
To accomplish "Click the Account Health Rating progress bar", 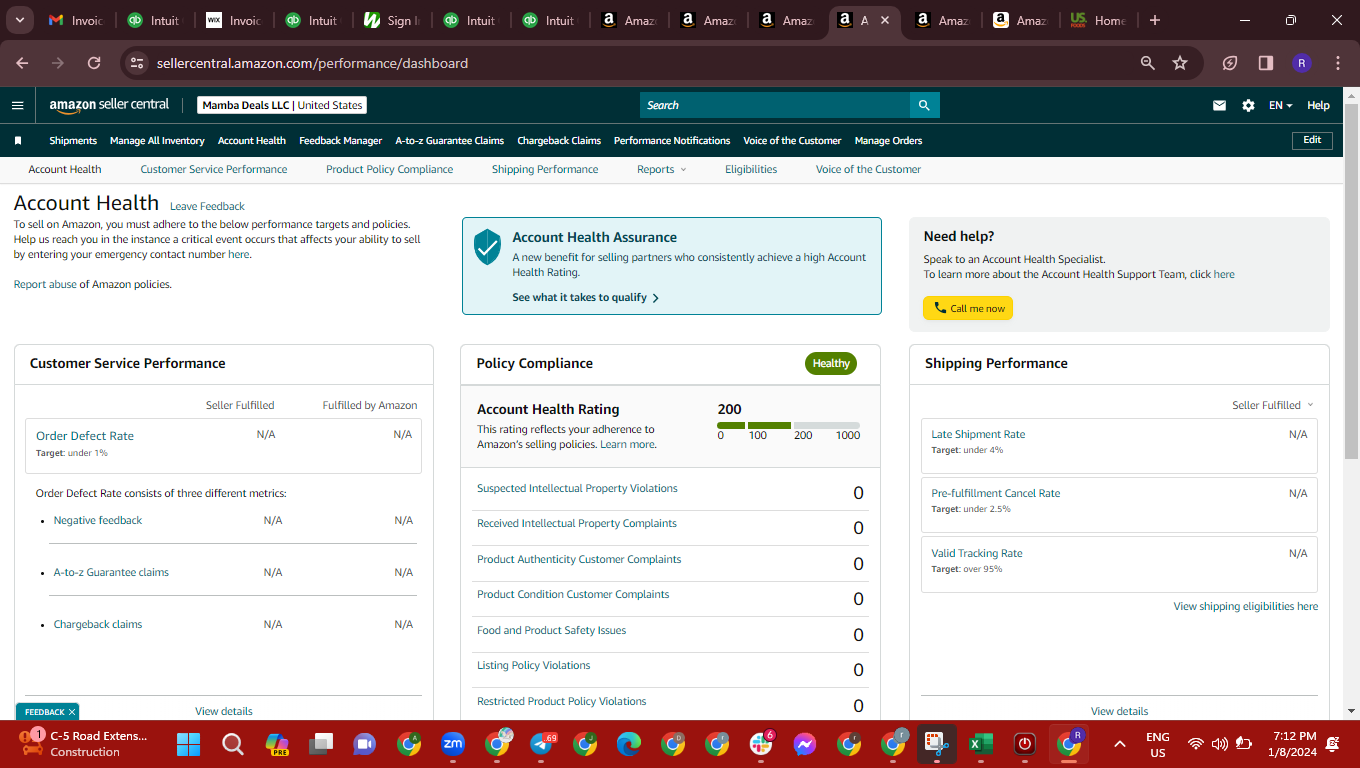I will pyautogui.click(x=789, y=426).
